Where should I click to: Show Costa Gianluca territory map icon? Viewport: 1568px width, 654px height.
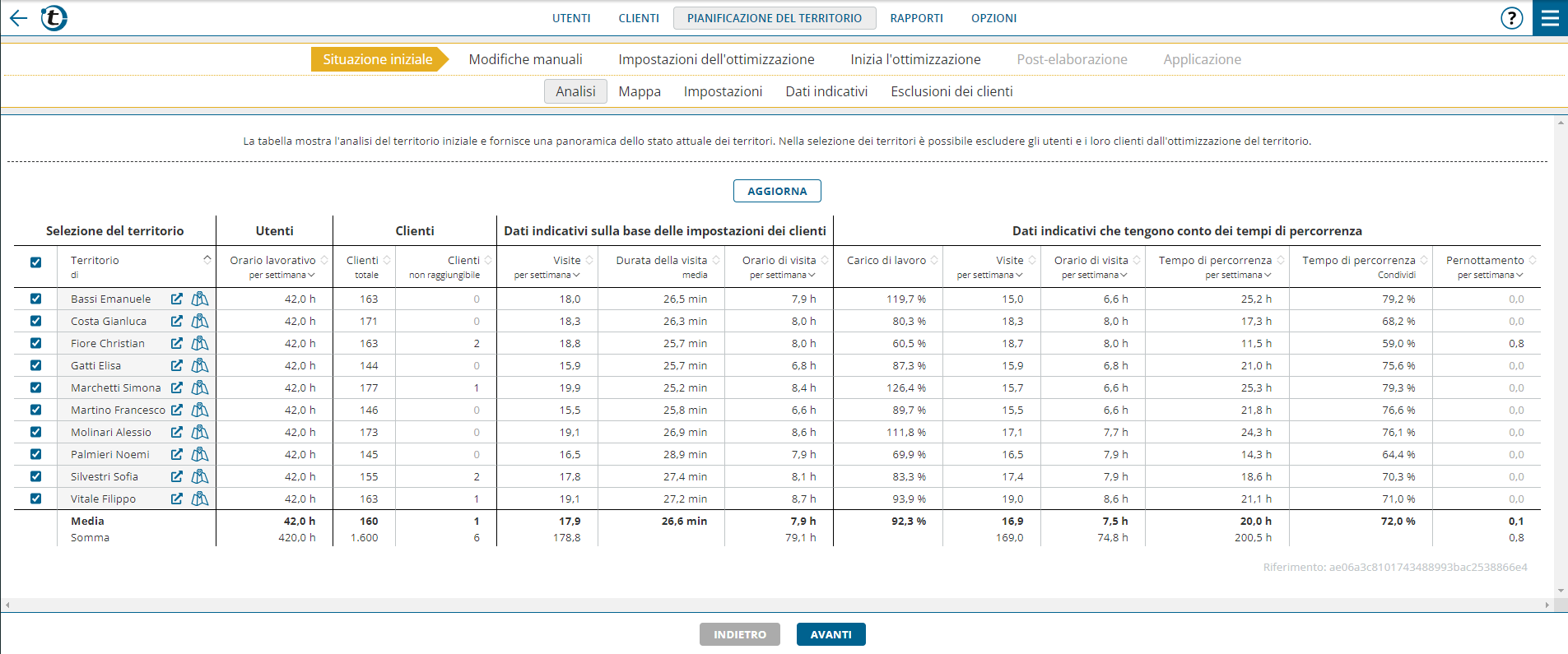pos(200,321)
